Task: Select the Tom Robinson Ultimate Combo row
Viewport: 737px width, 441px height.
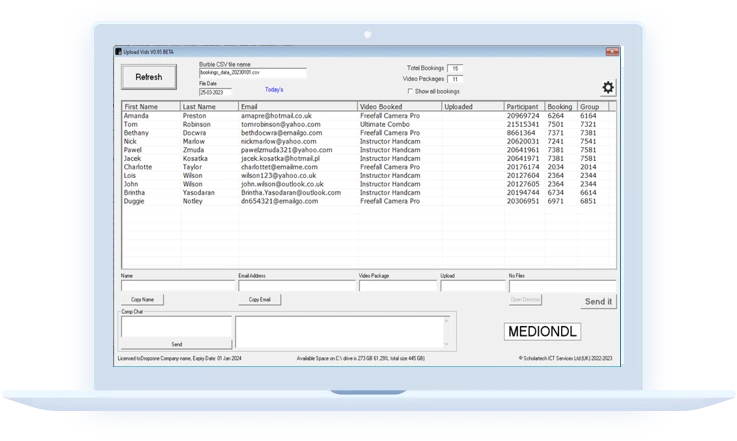Action: pyautogui.click(x=300, y=124)
